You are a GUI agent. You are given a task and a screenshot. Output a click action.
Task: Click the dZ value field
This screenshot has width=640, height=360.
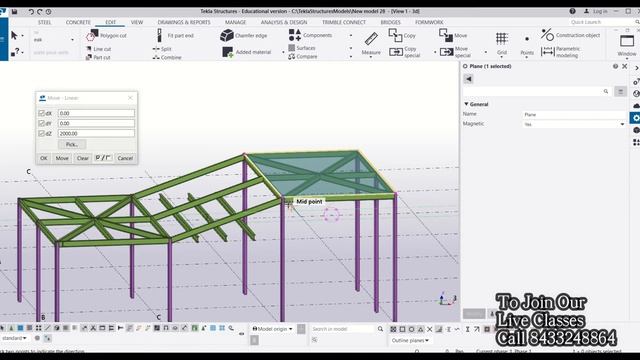[96, 133]
